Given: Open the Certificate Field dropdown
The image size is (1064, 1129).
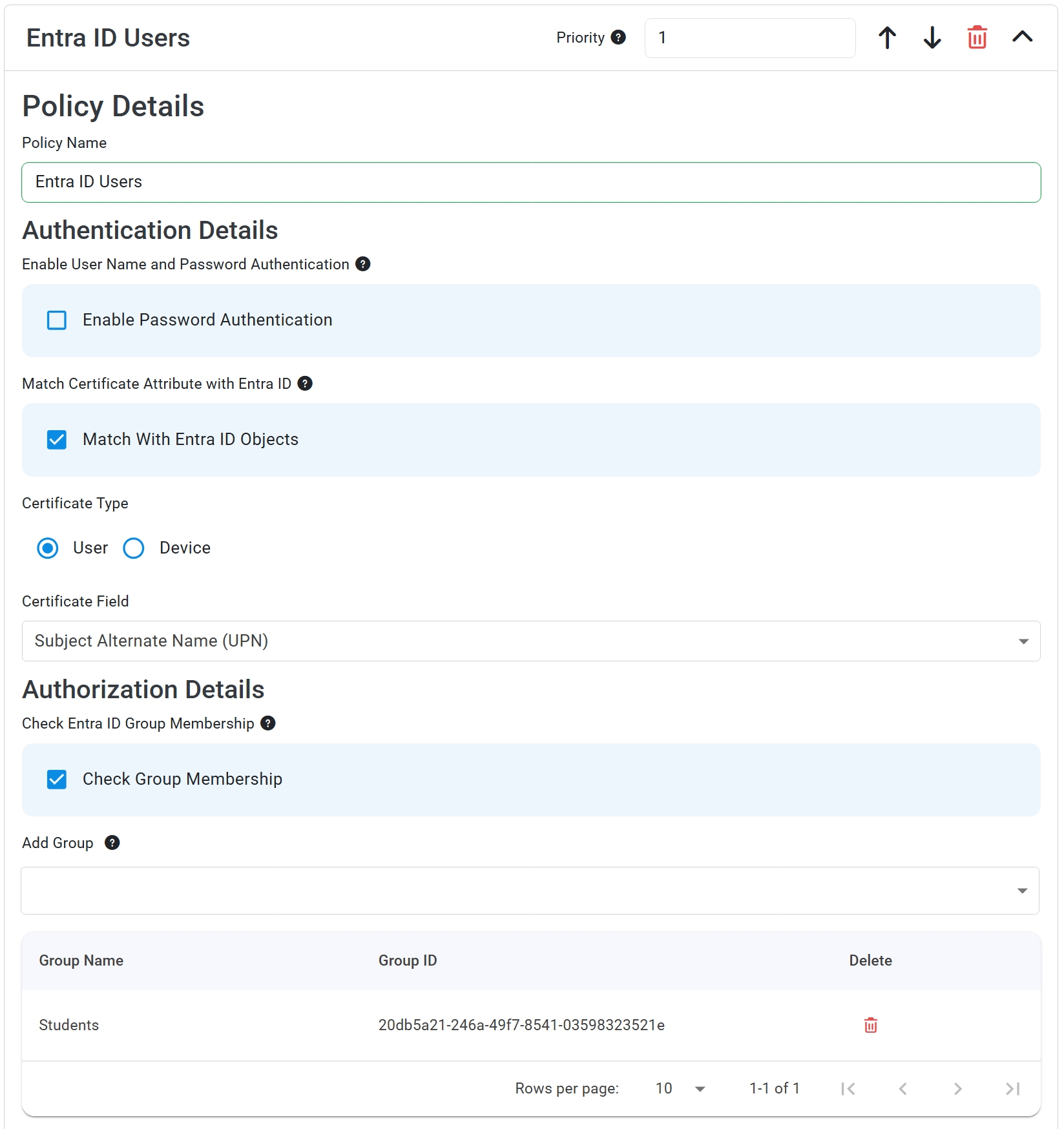Looking at the screenshot, I should click(x=531, y=641).
